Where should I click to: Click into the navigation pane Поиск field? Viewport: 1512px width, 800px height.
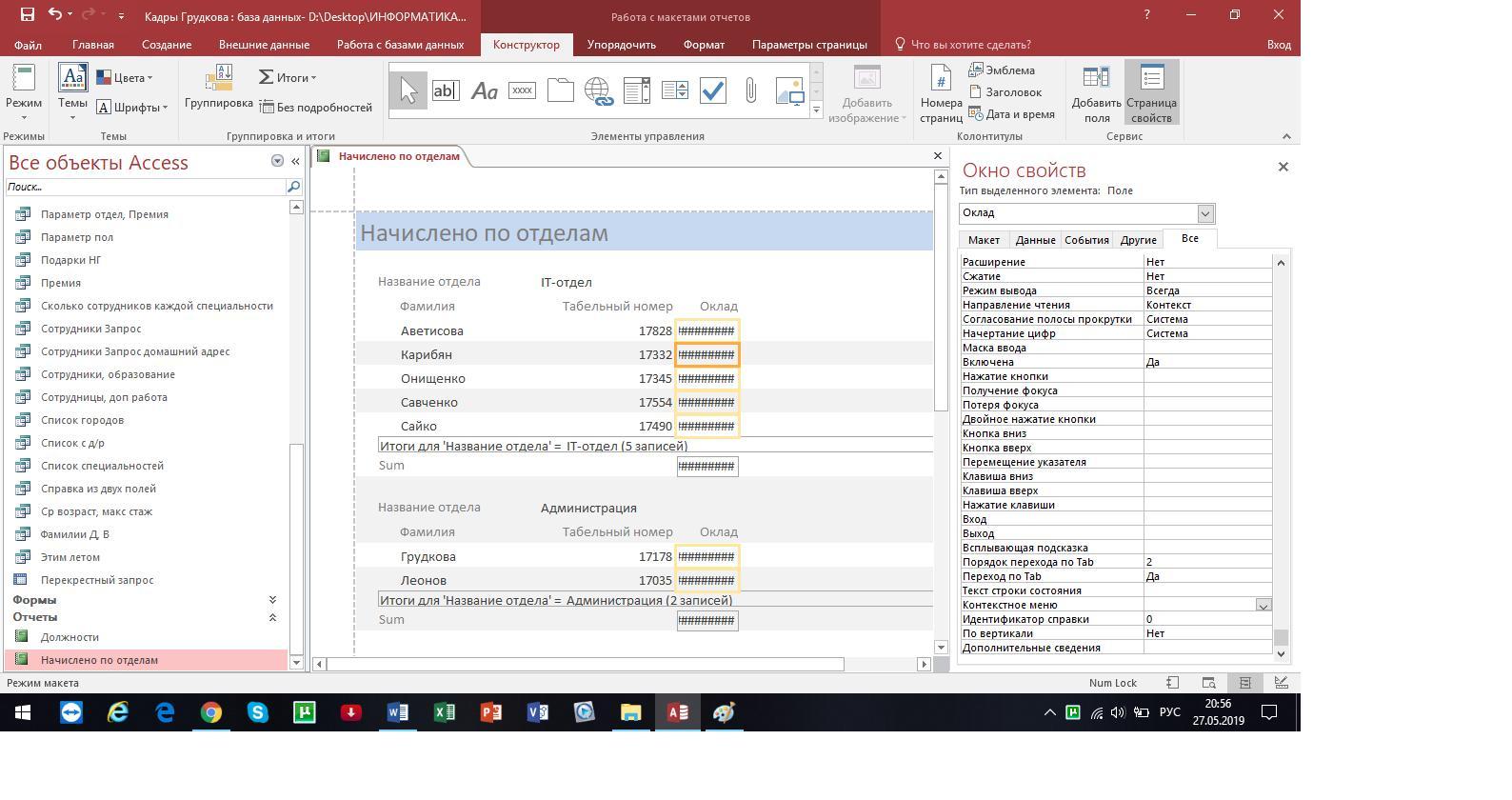tap(143, 188)
